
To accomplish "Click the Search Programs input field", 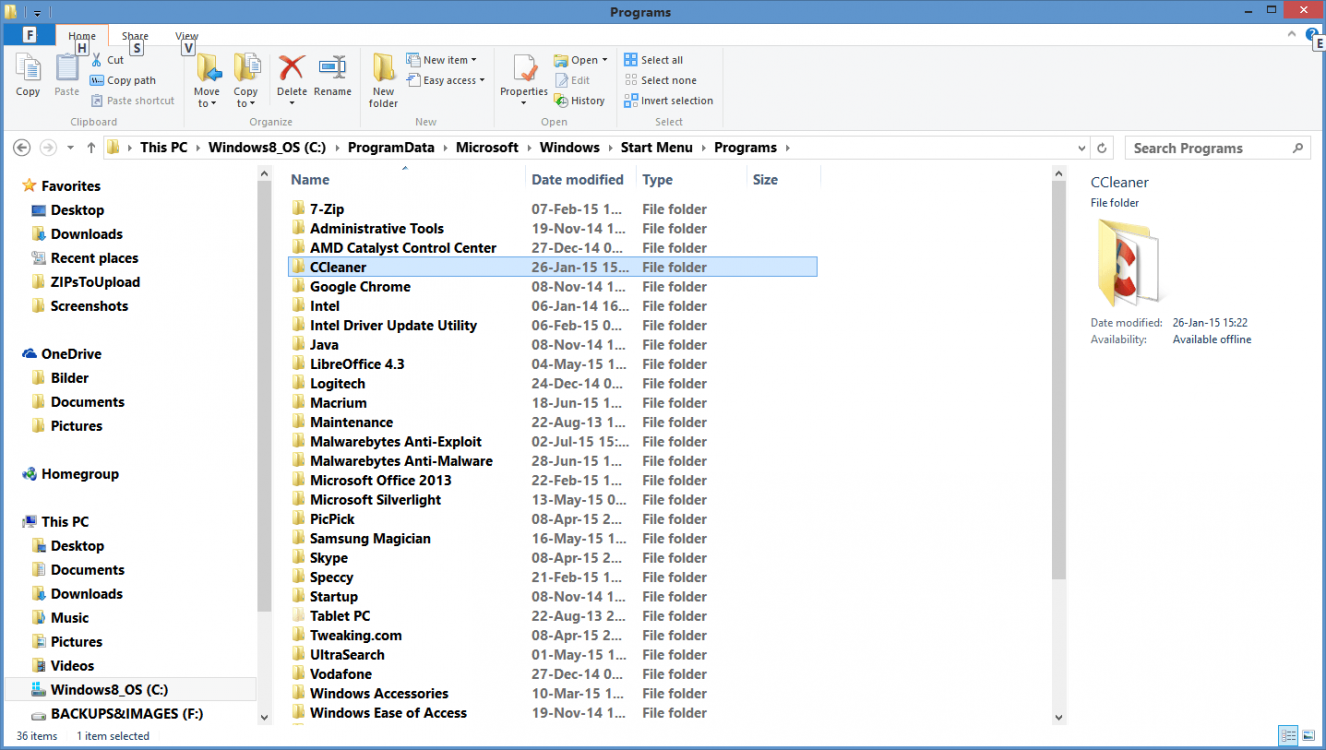I will pyautogui.click(x=1208, y=148).
